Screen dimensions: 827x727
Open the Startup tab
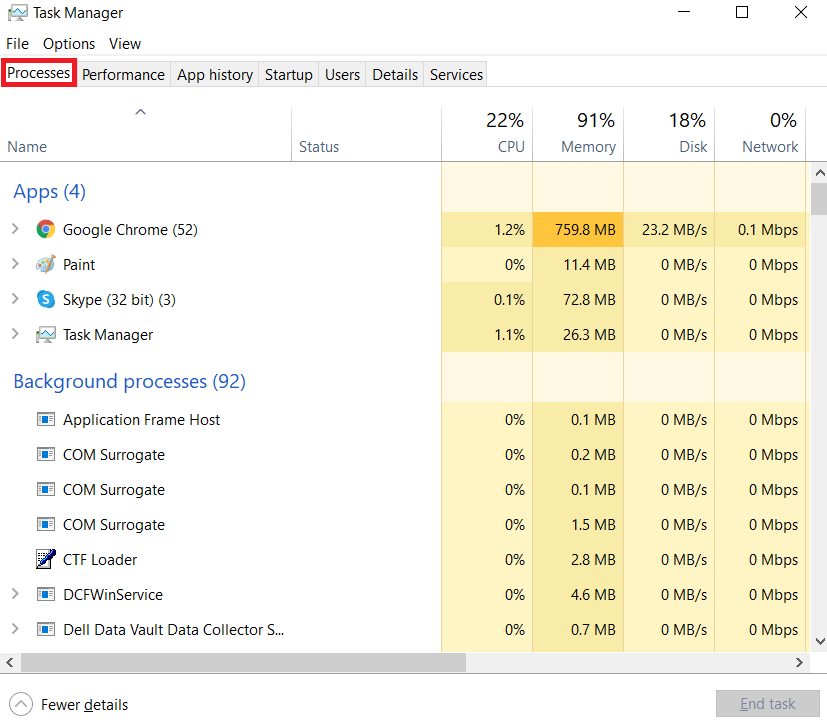click(x=289, y=74)
